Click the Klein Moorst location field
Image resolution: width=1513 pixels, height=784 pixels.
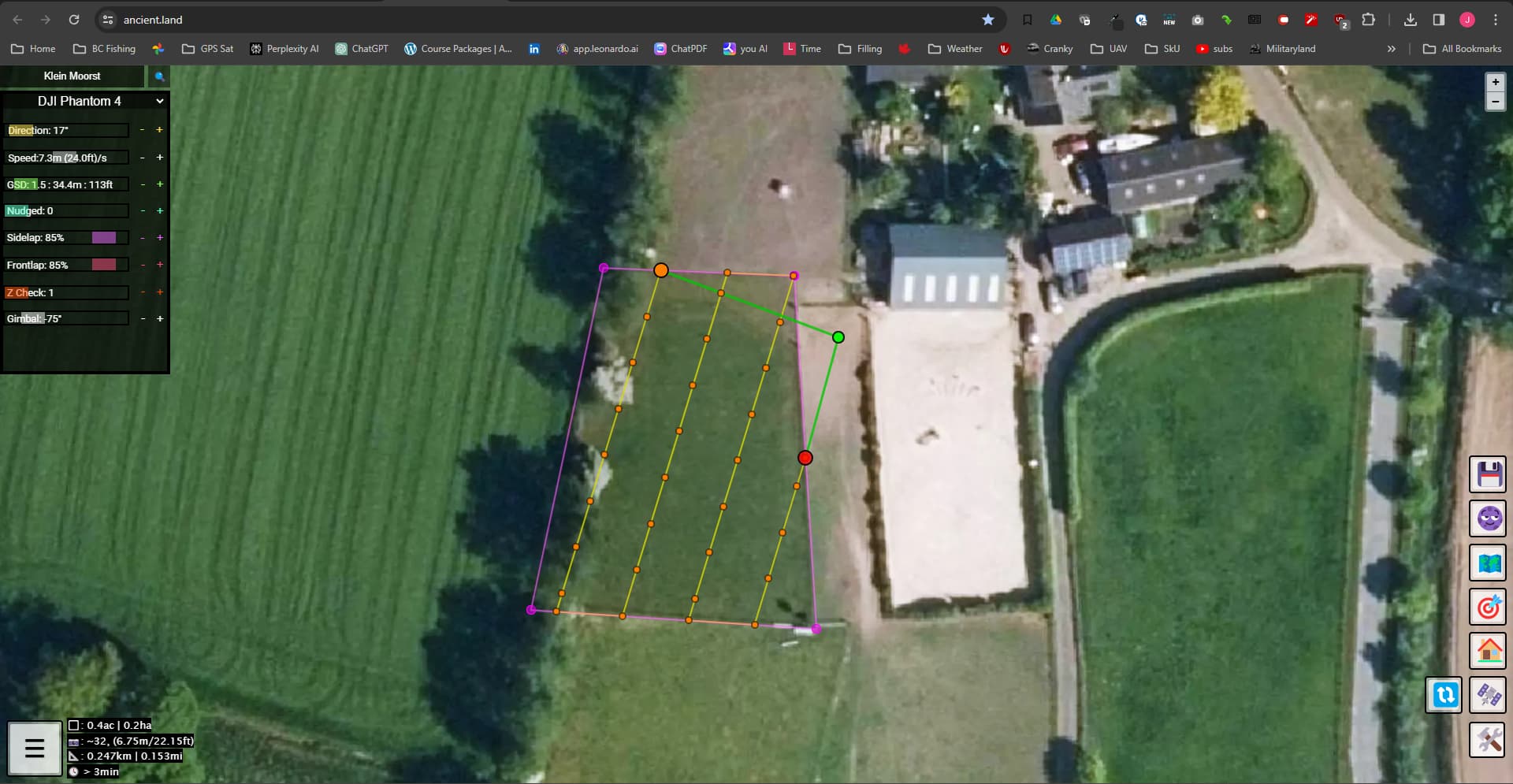72,76
